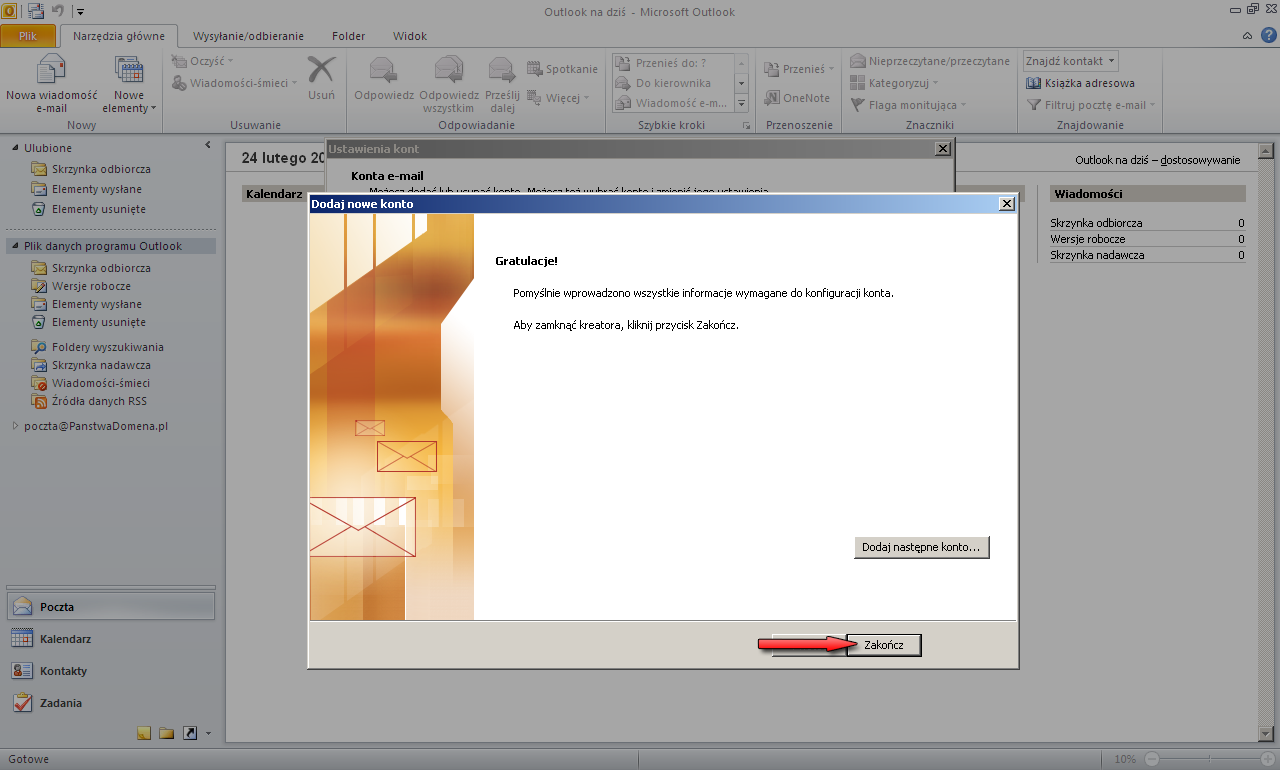1280x770 pixels.
Task: Select Skrzynka odbiorcza under Ulubione
Action: [x=101, y=168]
